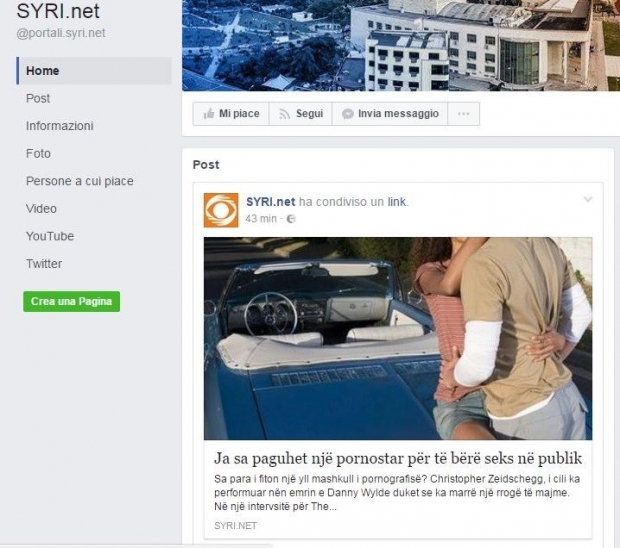The height and width of the screenshot is (548, 620).
Task: Open the Post section in sidebar
Action: click(38, 98)
